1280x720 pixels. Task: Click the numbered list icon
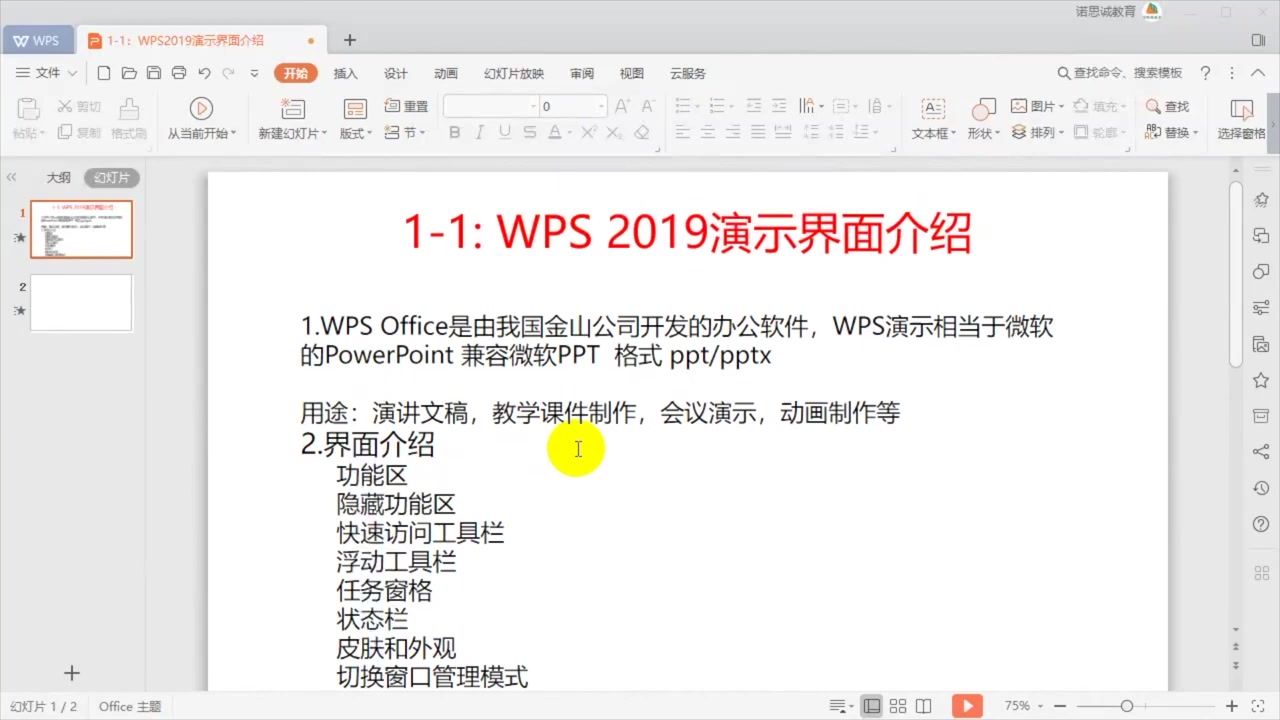[716, 106]
